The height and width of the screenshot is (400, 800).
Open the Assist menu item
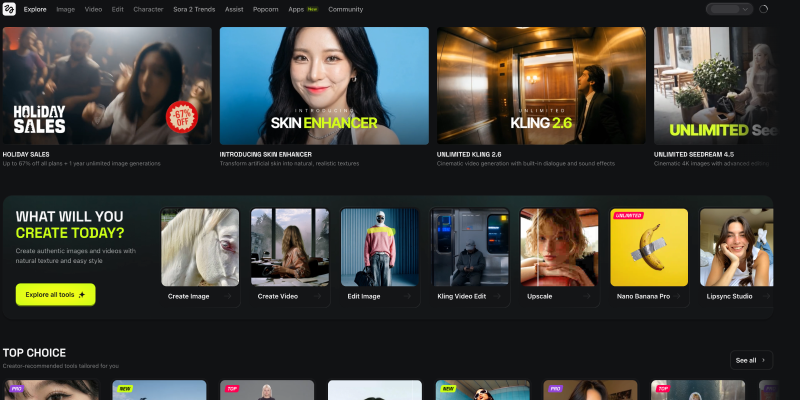pyautogui.click(x=234, y=9)
